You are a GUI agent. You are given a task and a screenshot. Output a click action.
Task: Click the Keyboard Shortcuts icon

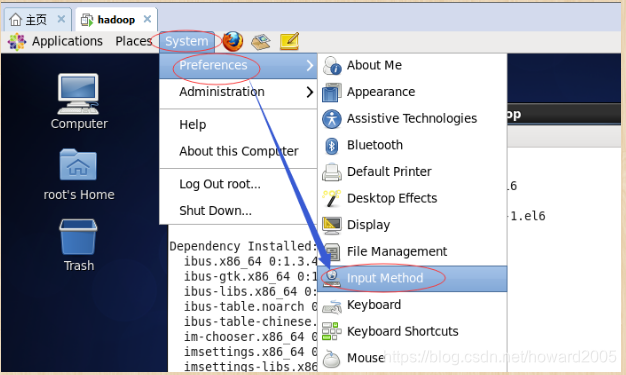click(332, 331)
